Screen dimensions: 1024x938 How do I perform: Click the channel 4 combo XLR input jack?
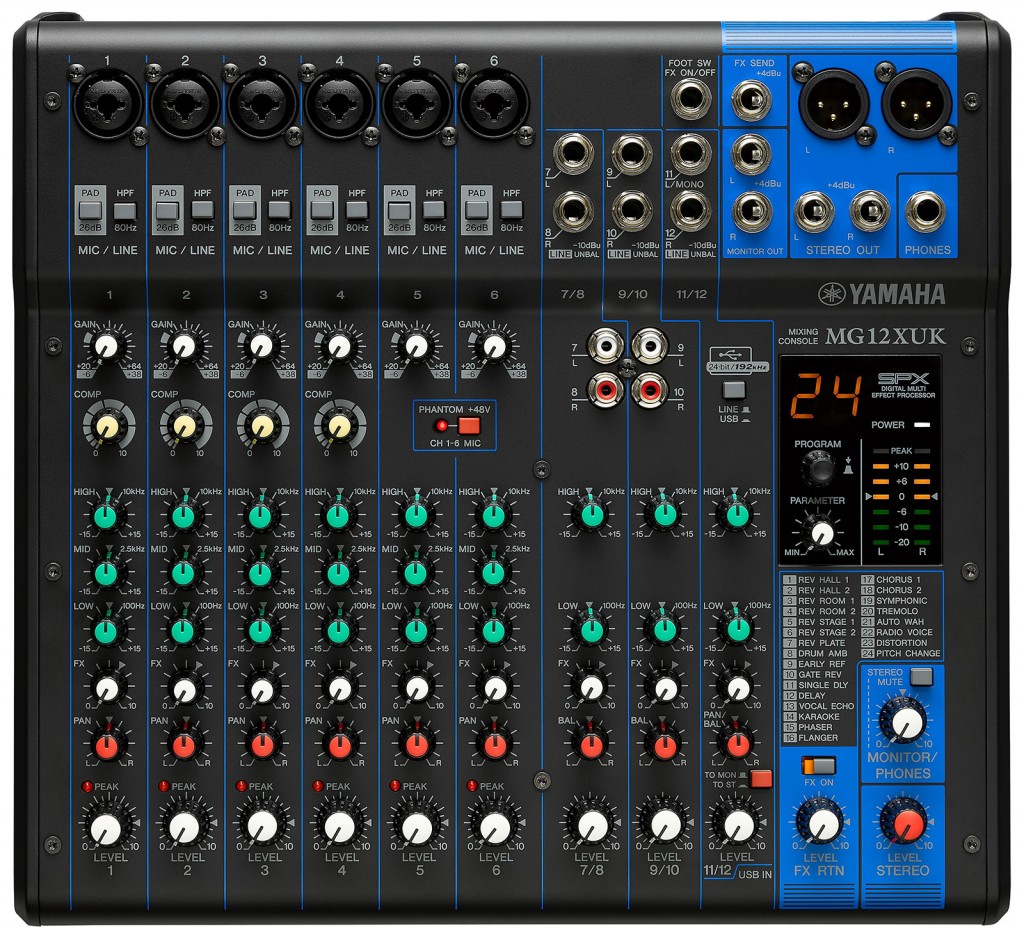(339, 103)
